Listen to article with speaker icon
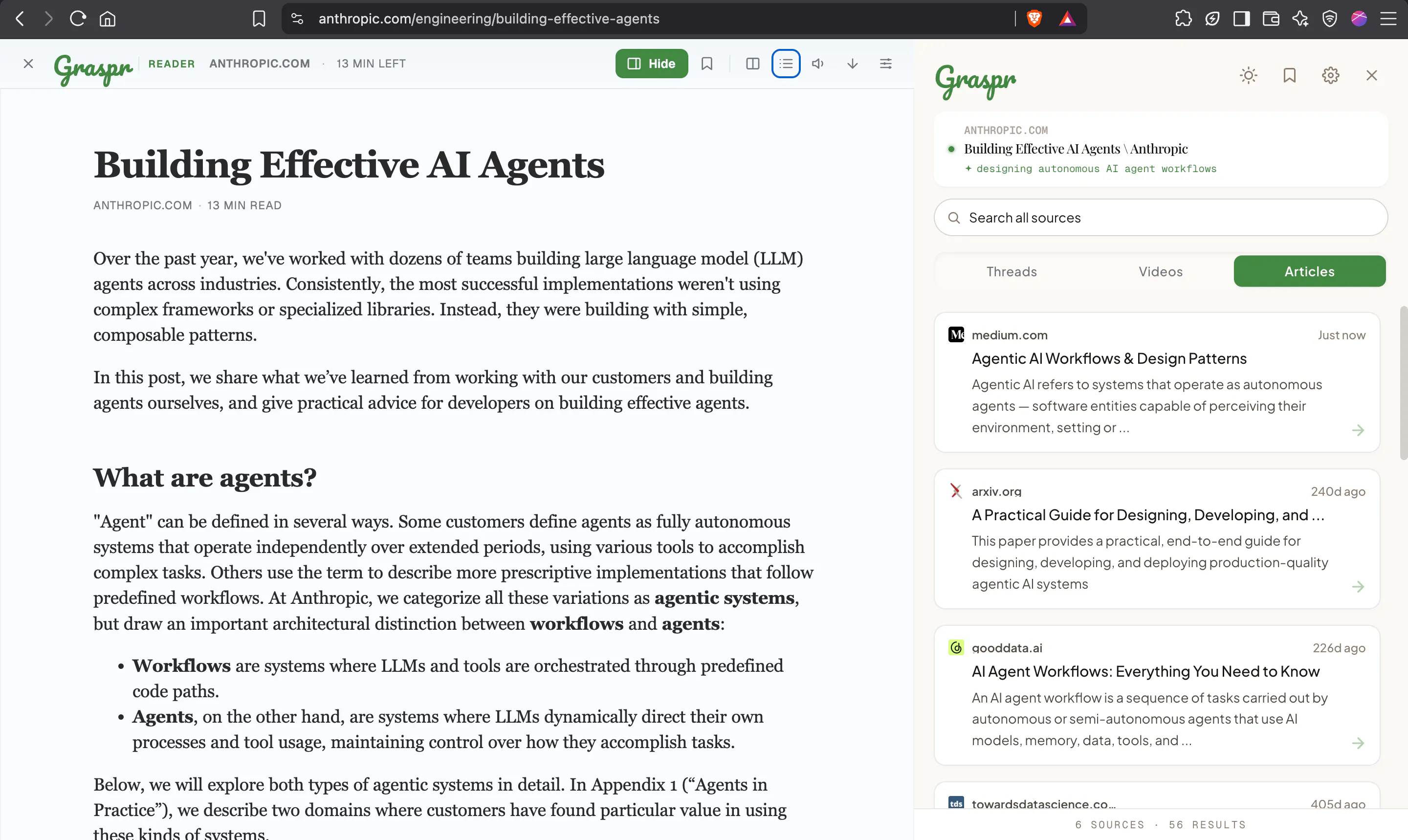This screenshot has width=1408, height=840. (818, 64)
